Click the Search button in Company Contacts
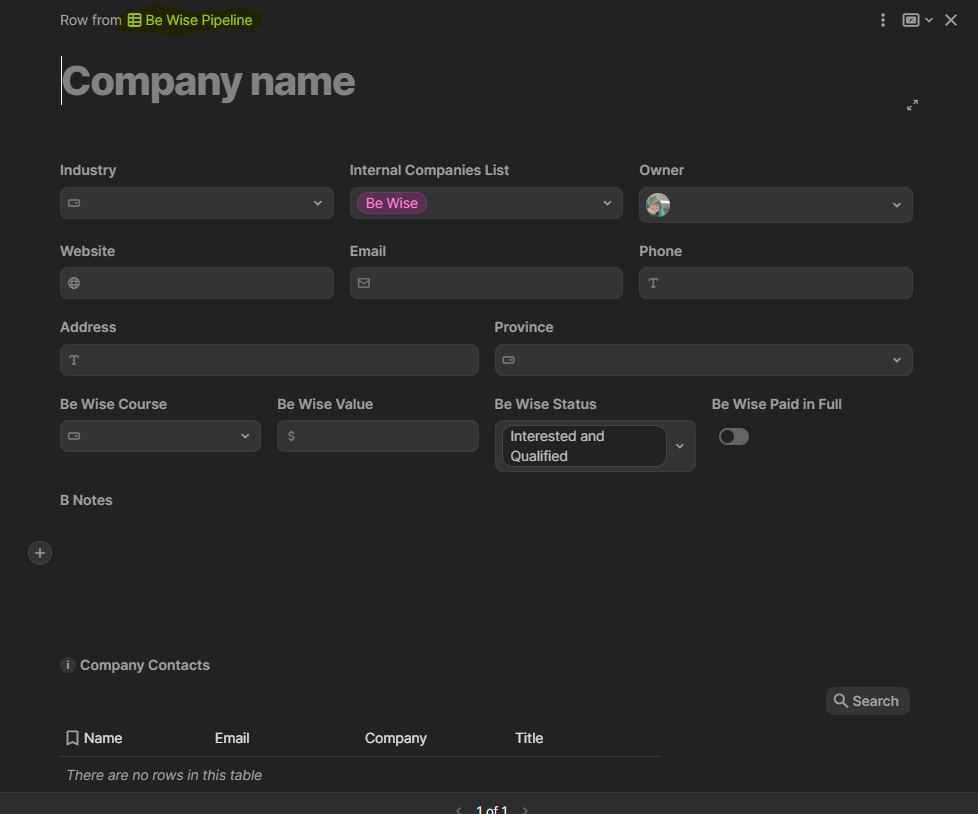 coord(867,701)
